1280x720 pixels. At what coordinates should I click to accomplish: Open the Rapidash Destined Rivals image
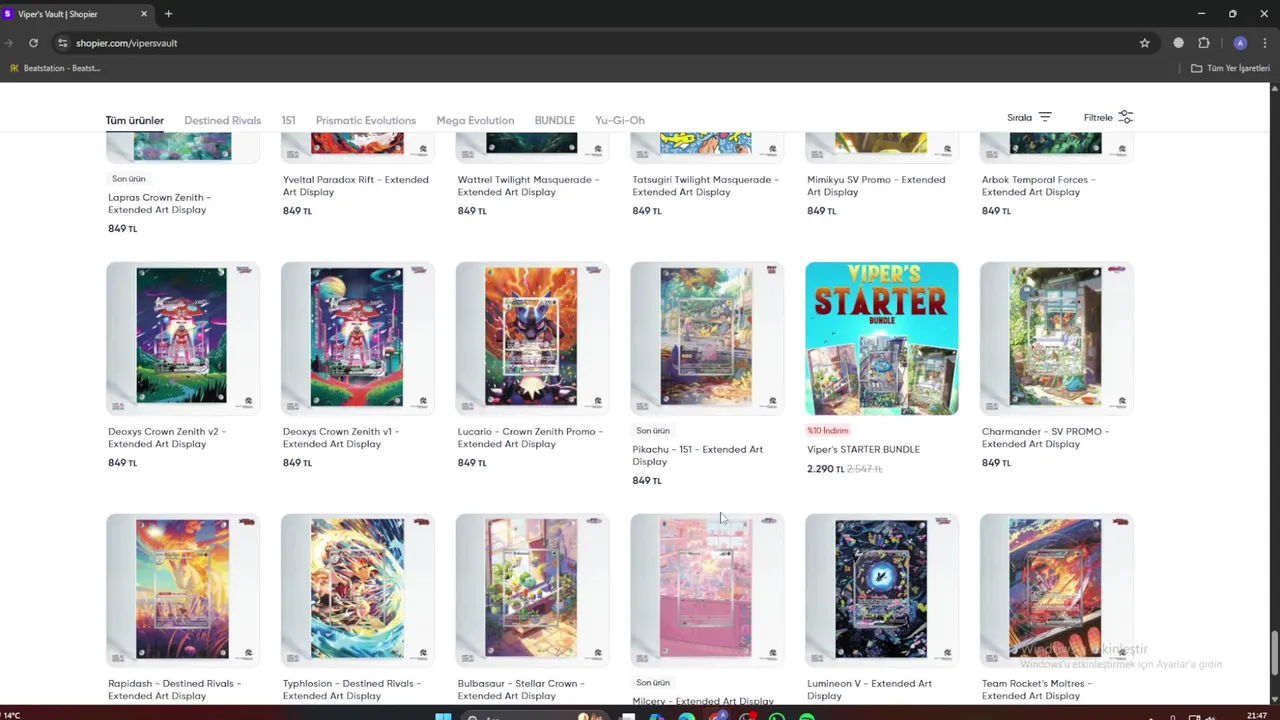[x=183, y=590]
